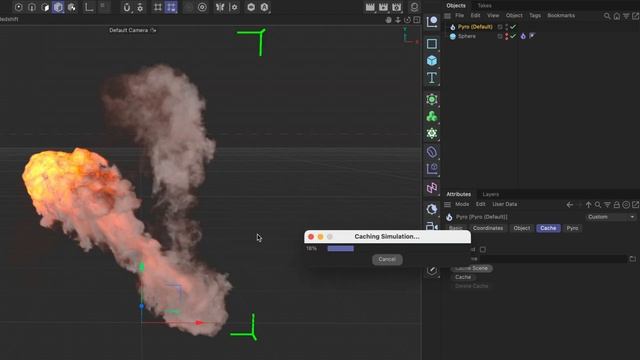Select the cube primitive tool in the side palette

432,61
